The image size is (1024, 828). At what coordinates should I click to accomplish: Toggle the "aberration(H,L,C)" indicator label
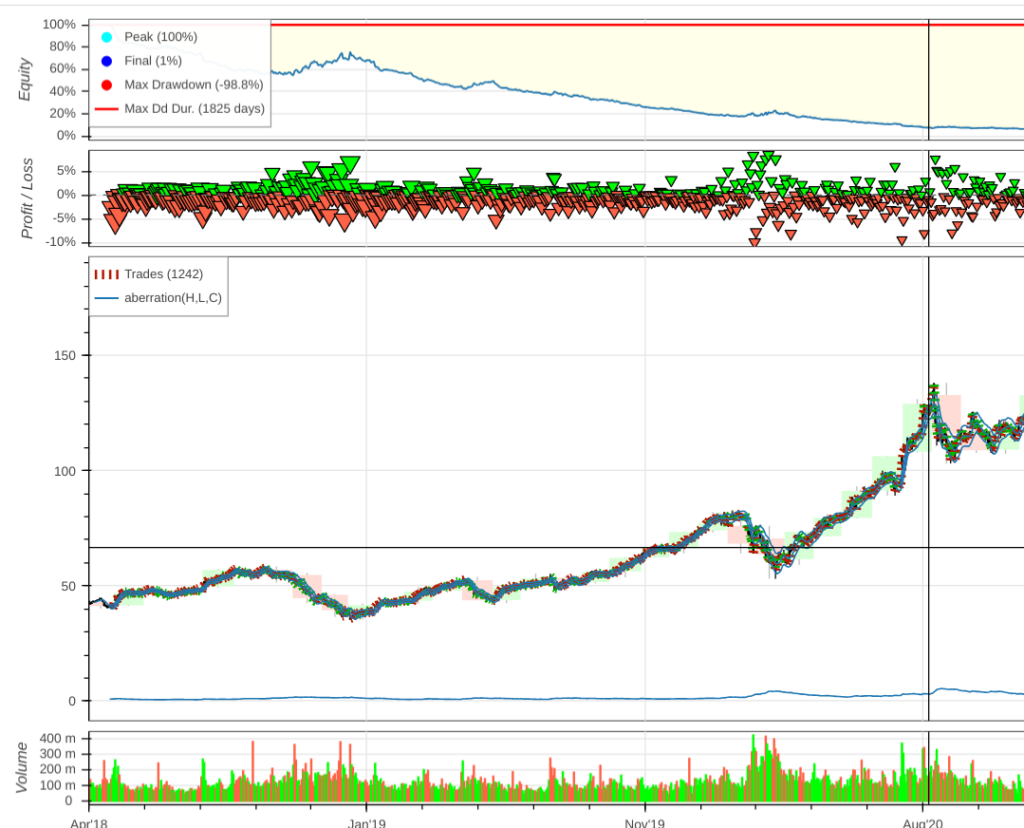(172, 298)
